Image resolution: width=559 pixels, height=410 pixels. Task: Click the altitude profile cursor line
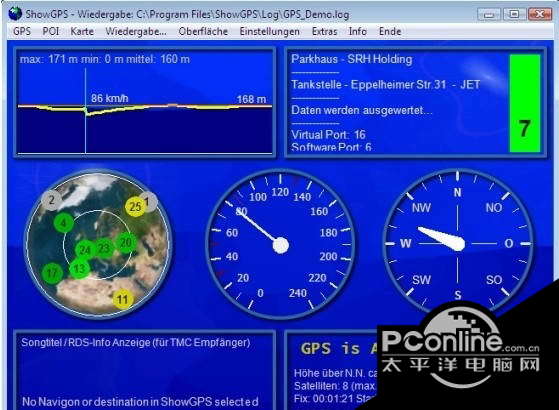86,111
